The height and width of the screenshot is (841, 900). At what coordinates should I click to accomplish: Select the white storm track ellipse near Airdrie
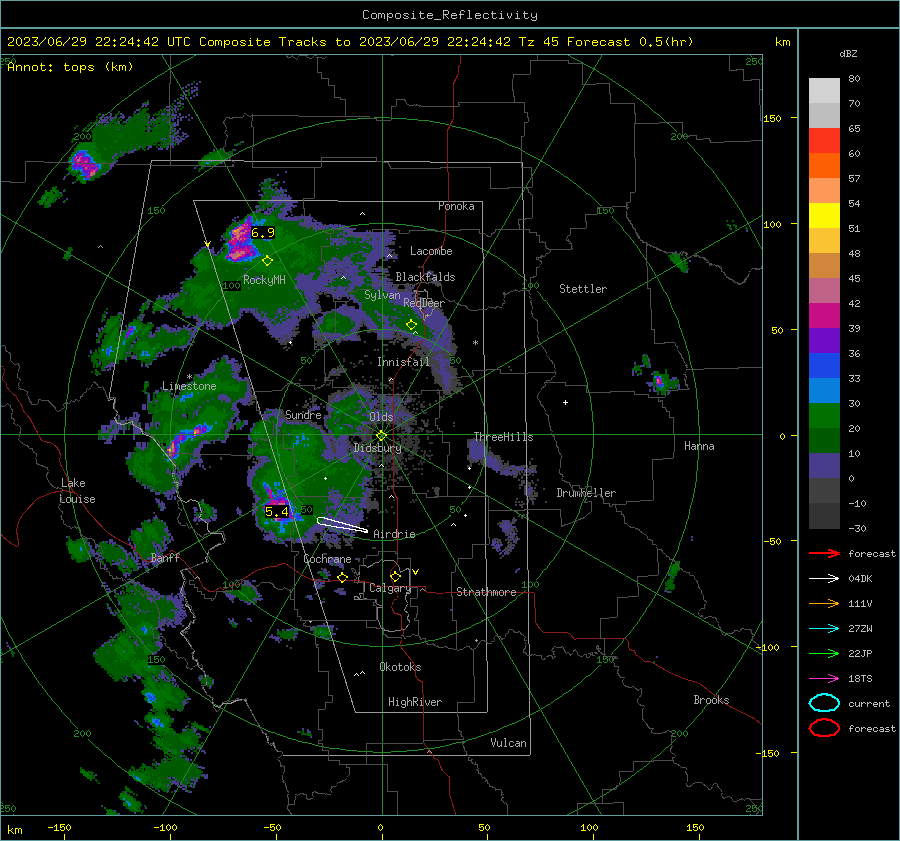coord(343,525)
